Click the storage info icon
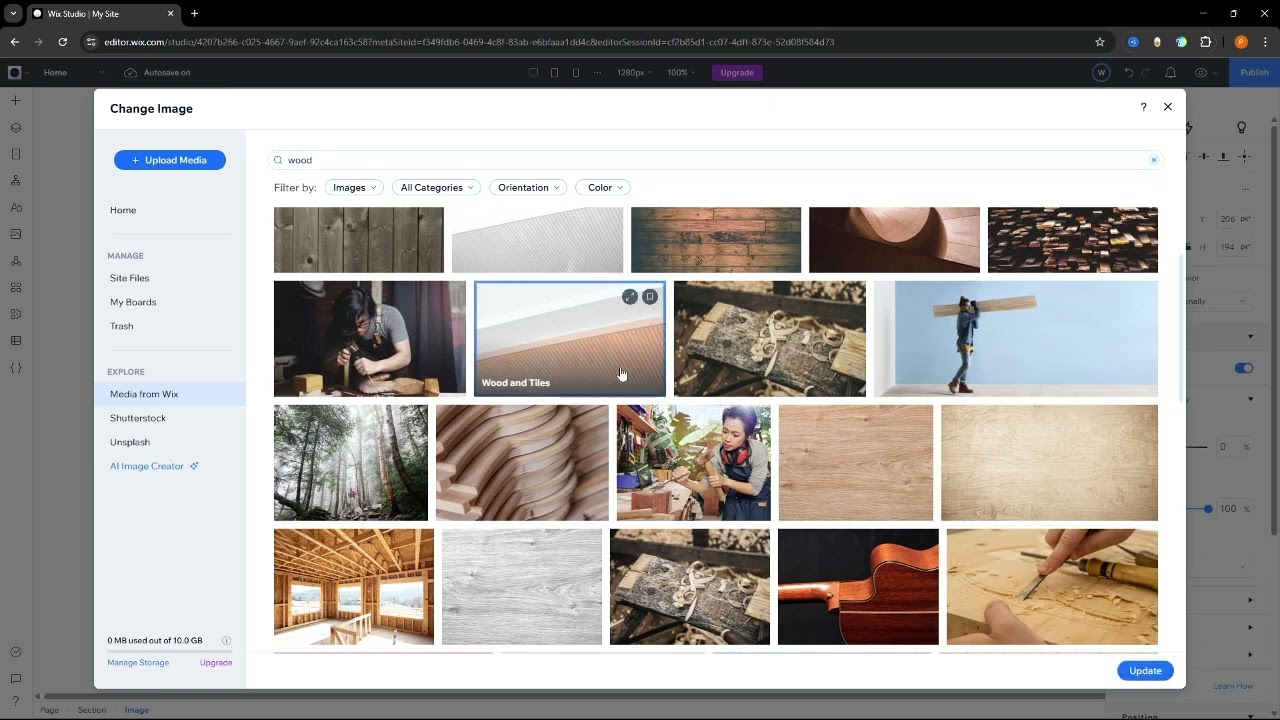This screenshot has height=720, width=1280. [226, 641]
